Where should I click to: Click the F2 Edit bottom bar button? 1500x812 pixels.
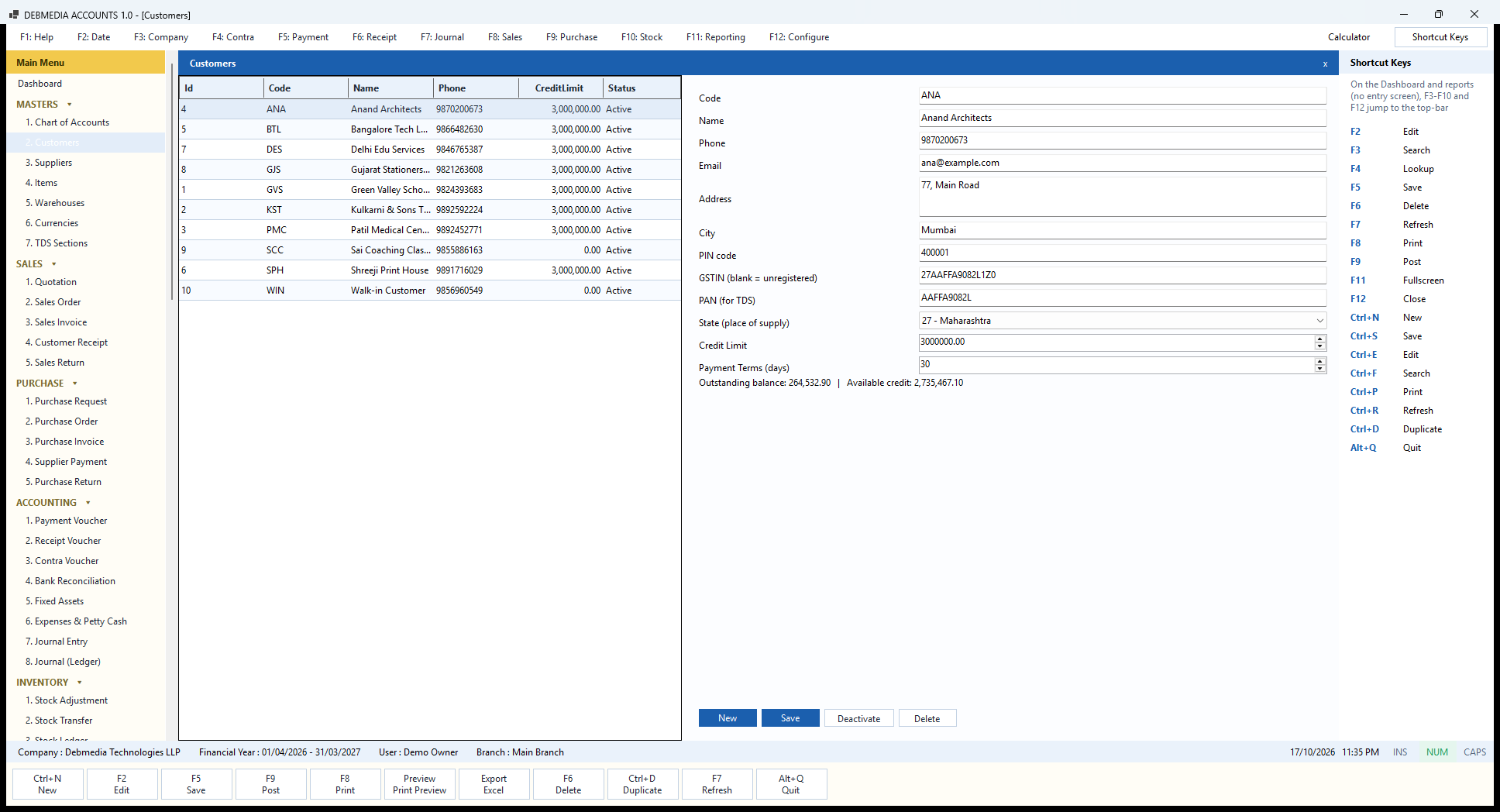tap(122, 784)
